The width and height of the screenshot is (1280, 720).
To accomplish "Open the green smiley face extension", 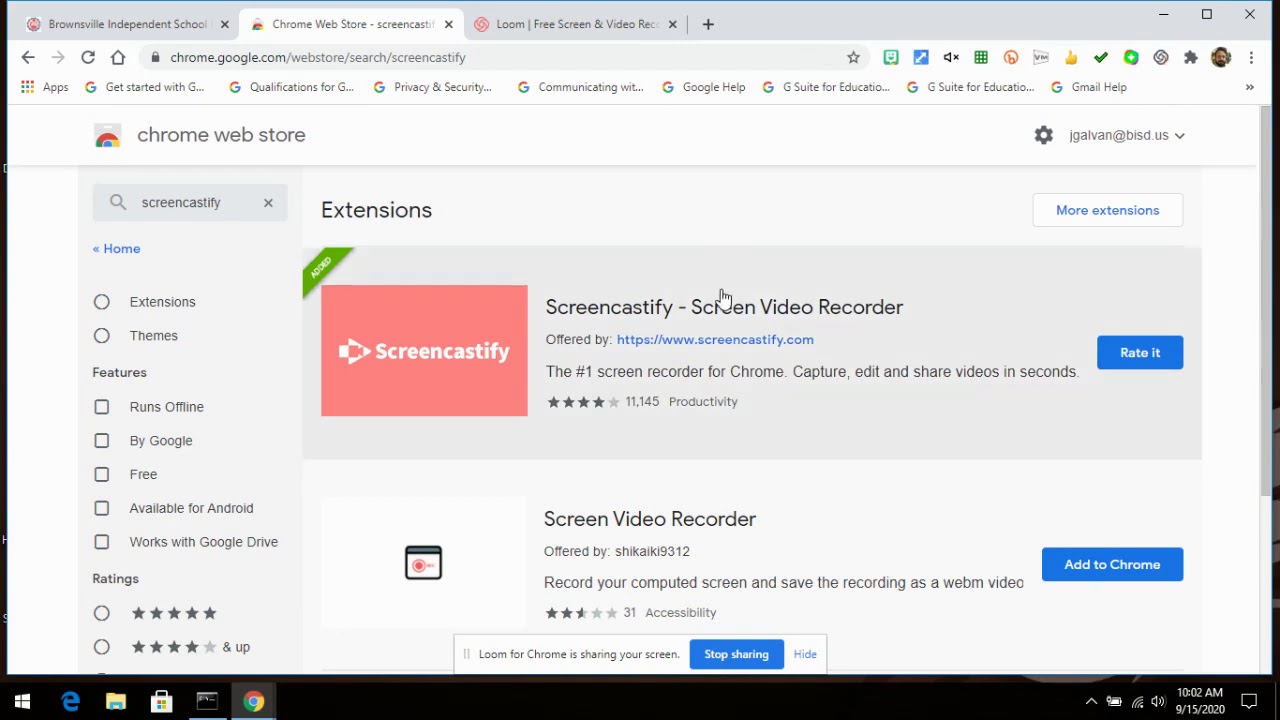I will coord(891,58).
